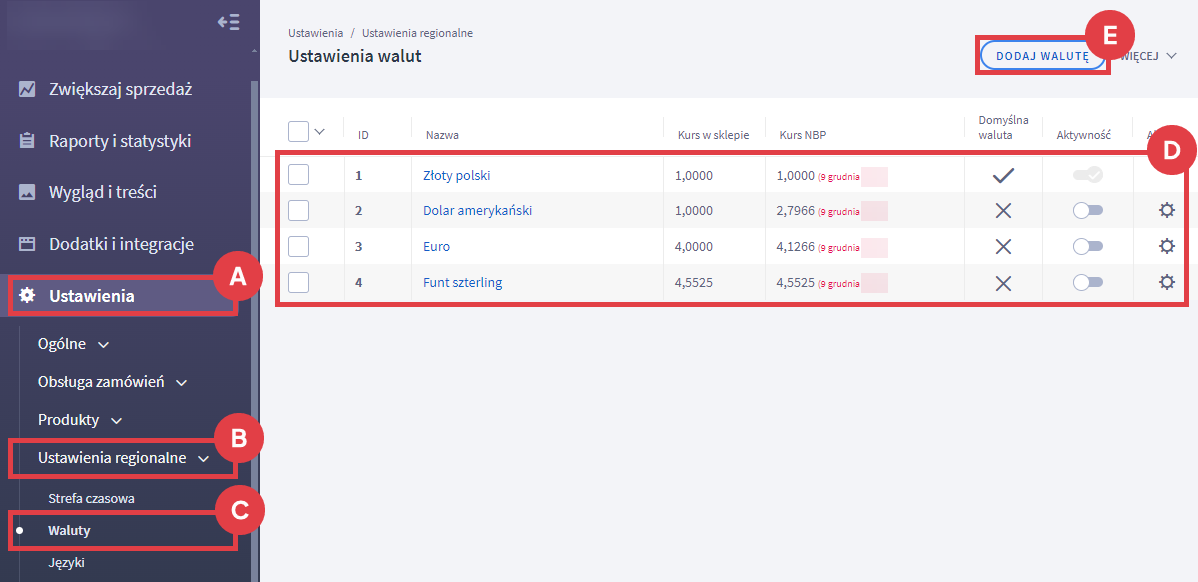Screen dimensions: 1198x582
Task: Click the Zwiększaj sprzedaż chart icon
Action: [28, 89]
